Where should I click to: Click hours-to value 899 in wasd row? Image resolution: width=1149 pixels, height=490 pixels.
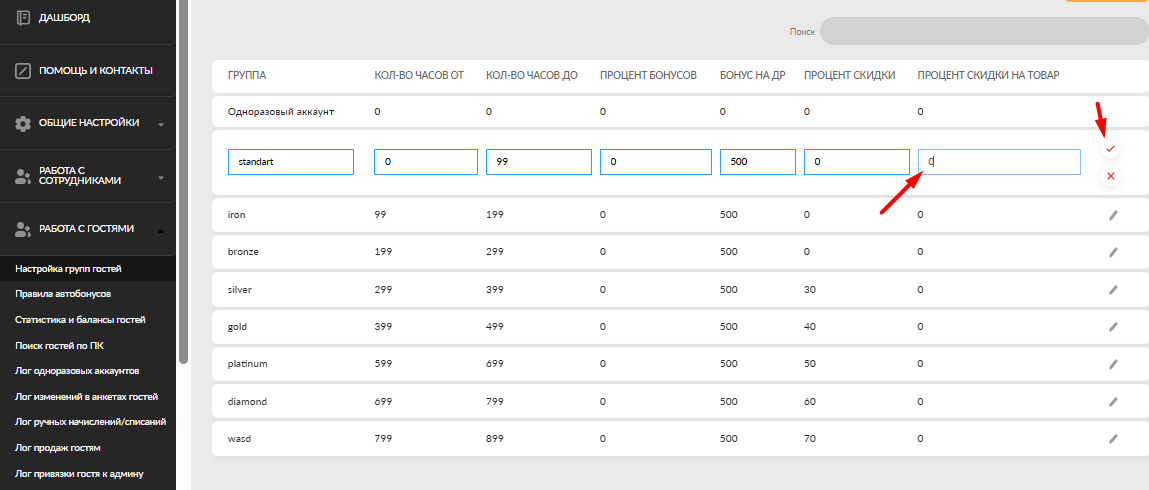tap(495, 439)
